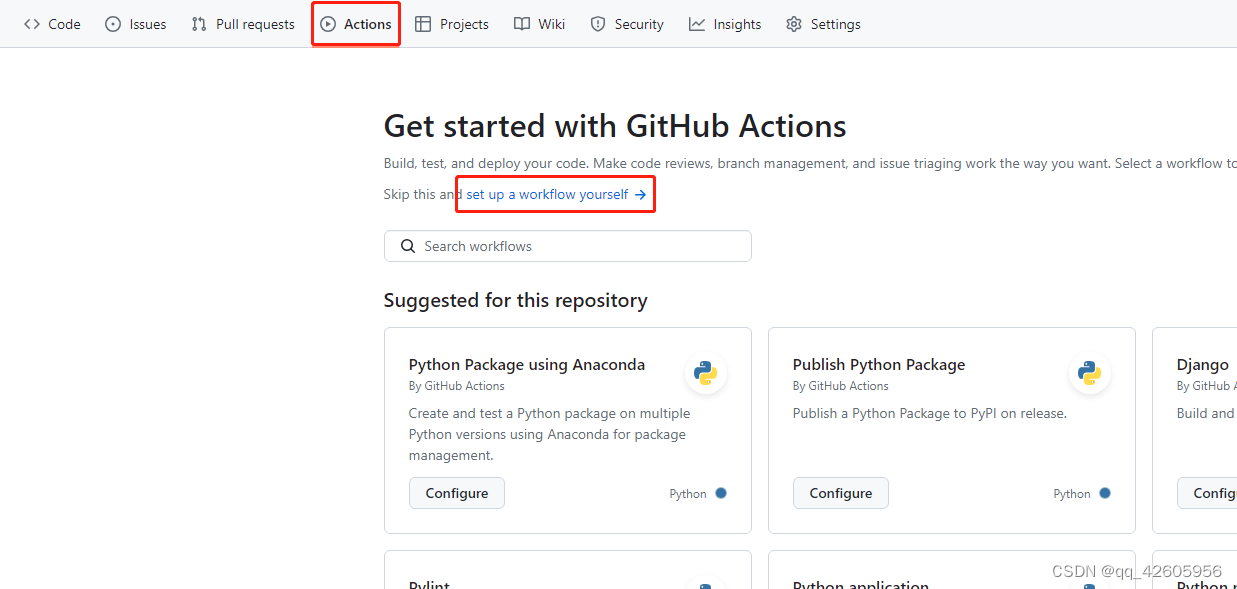Click the Issues circle-dot icon
This screenshot has height=589, width=1237.
click(113, 24)
